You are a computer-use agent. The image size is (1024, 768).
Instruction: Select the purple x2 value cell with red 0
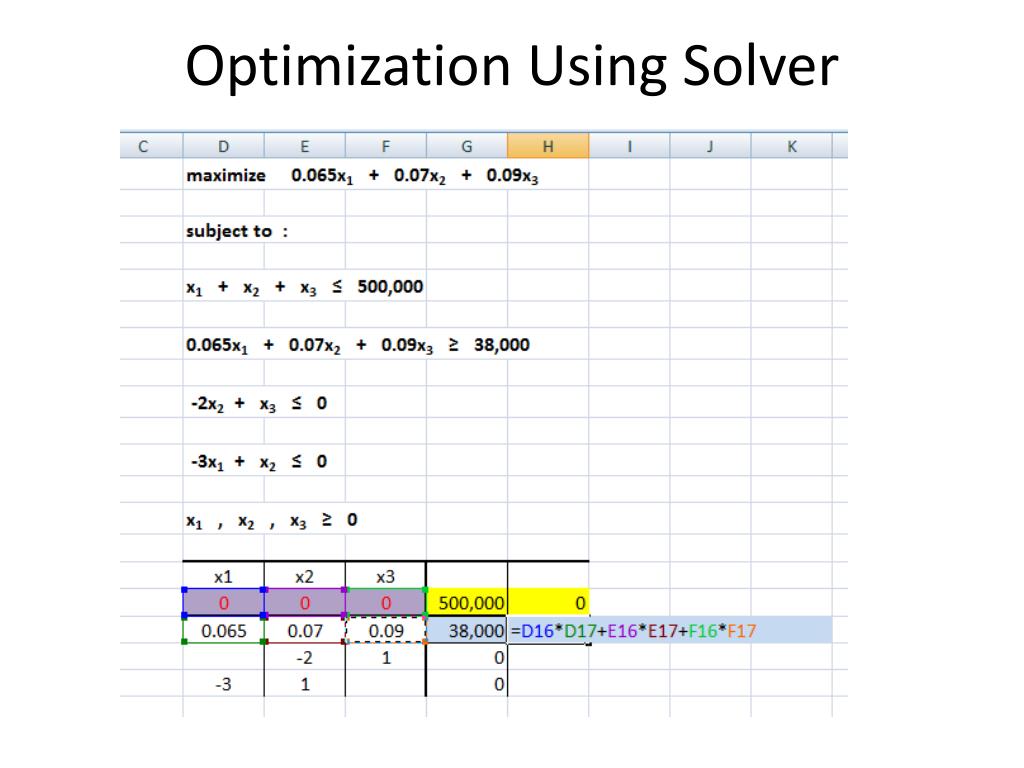point(305,603)
